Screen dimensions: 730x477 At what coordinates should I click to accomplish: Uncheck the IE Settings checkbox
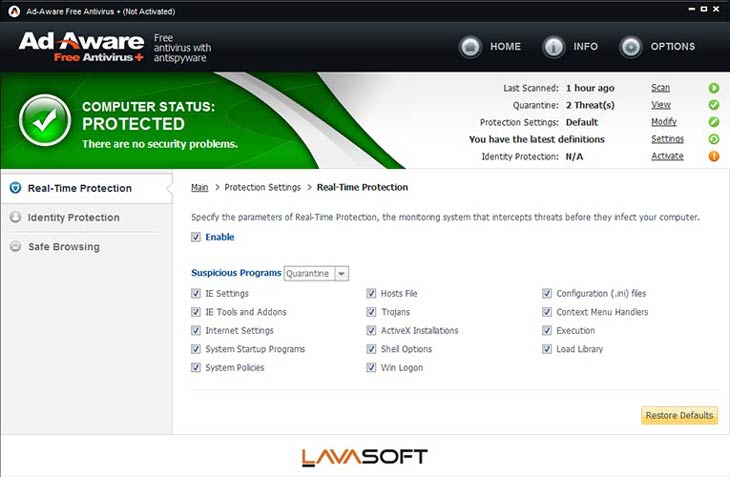pos(196,294)
